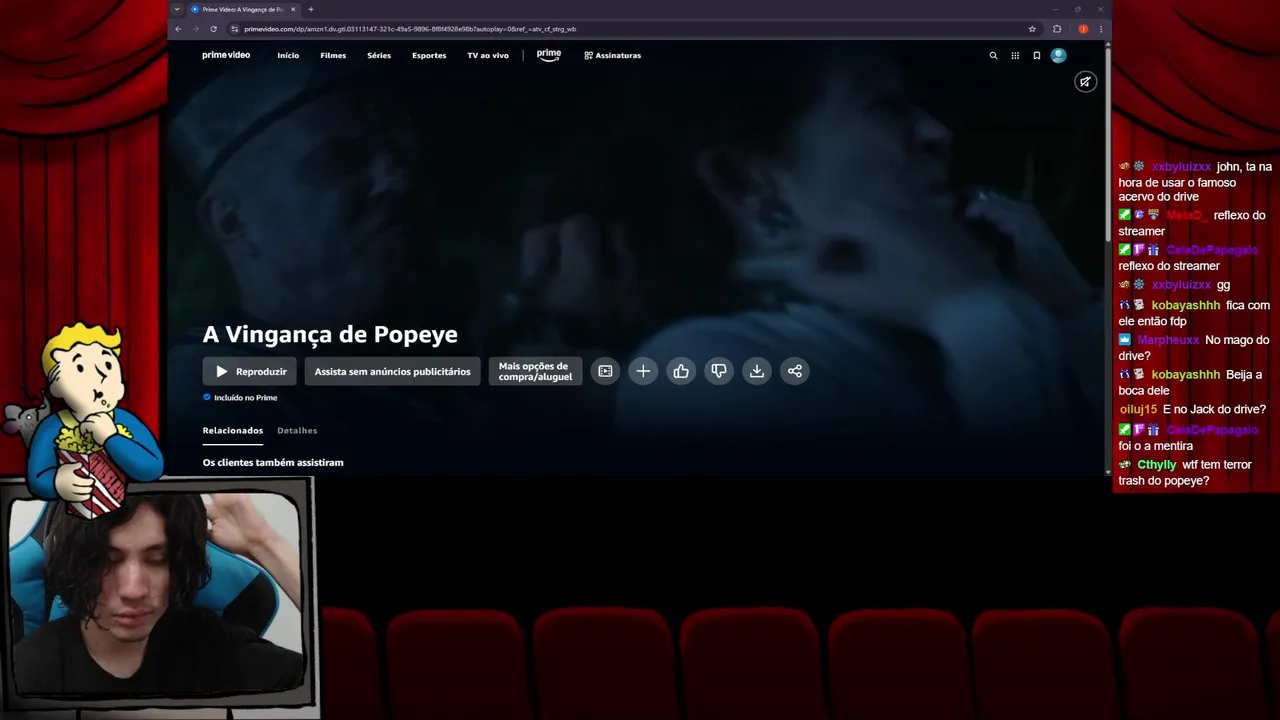Image resolution: width=1280 pixels, height=720 pixels.
Task: Reload the page with refresh icon
Action: [x=213, y=29]
